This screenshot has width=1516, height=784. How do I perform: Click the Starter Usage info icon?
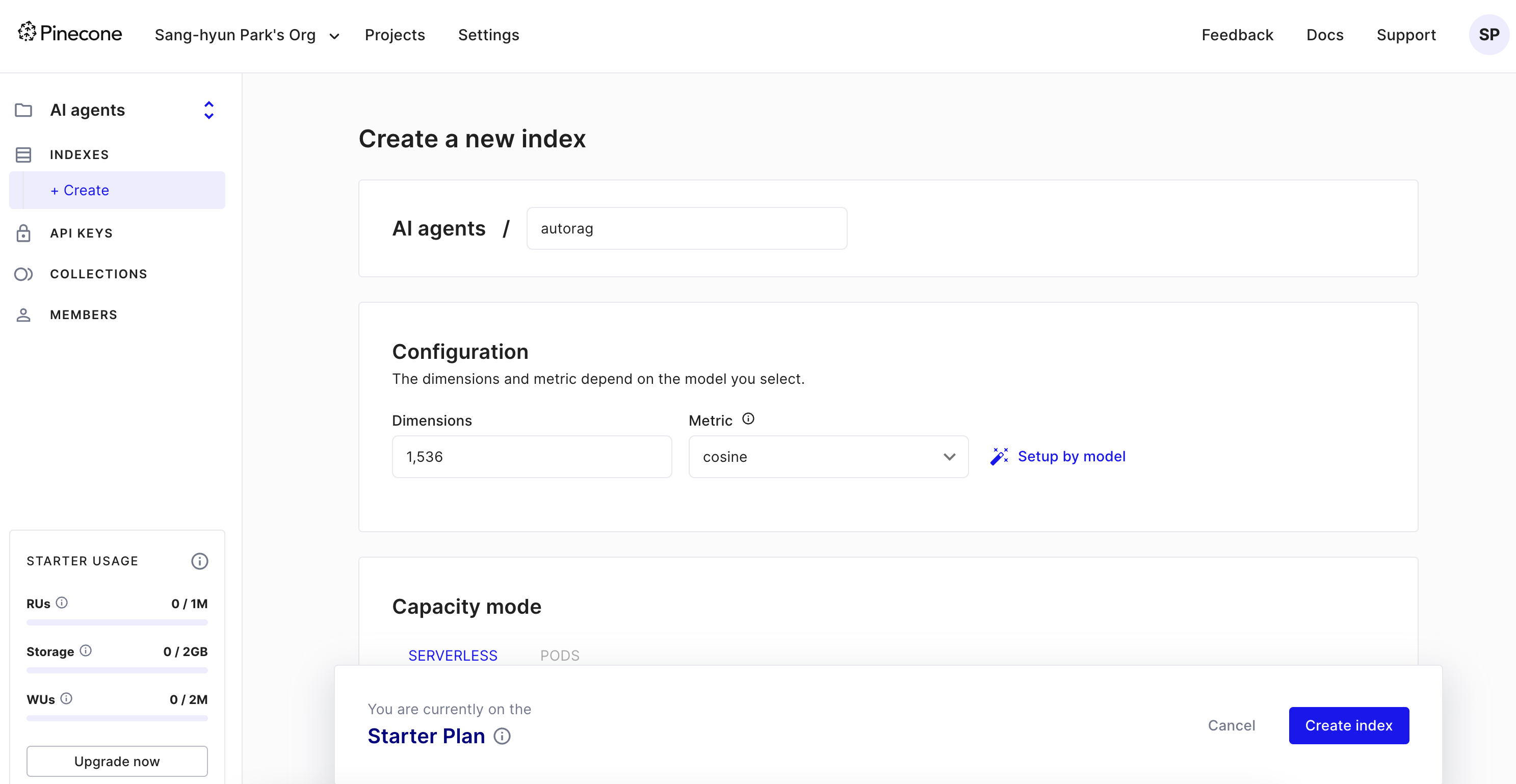coord(199,561)
